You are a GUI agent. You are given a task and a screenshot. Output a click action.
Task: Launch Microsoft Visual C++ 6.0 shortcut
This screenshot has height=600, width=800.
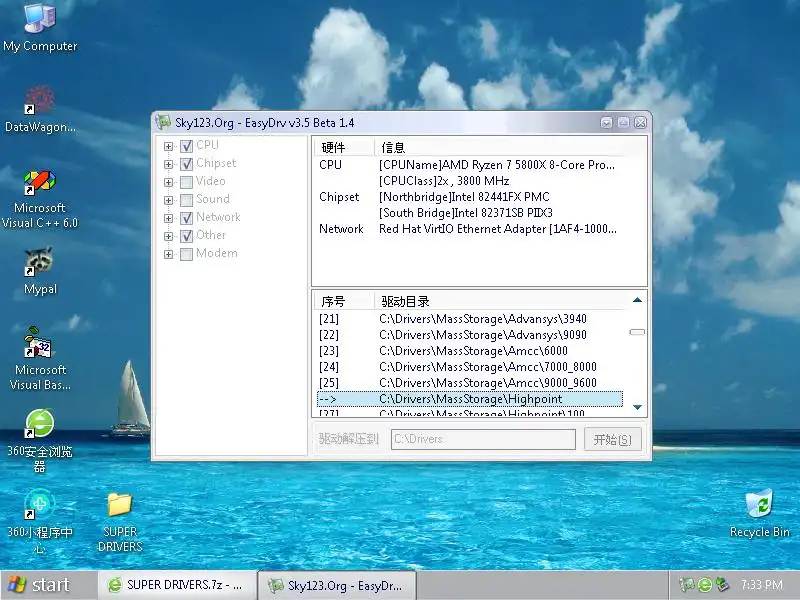(x=40, y=199)
